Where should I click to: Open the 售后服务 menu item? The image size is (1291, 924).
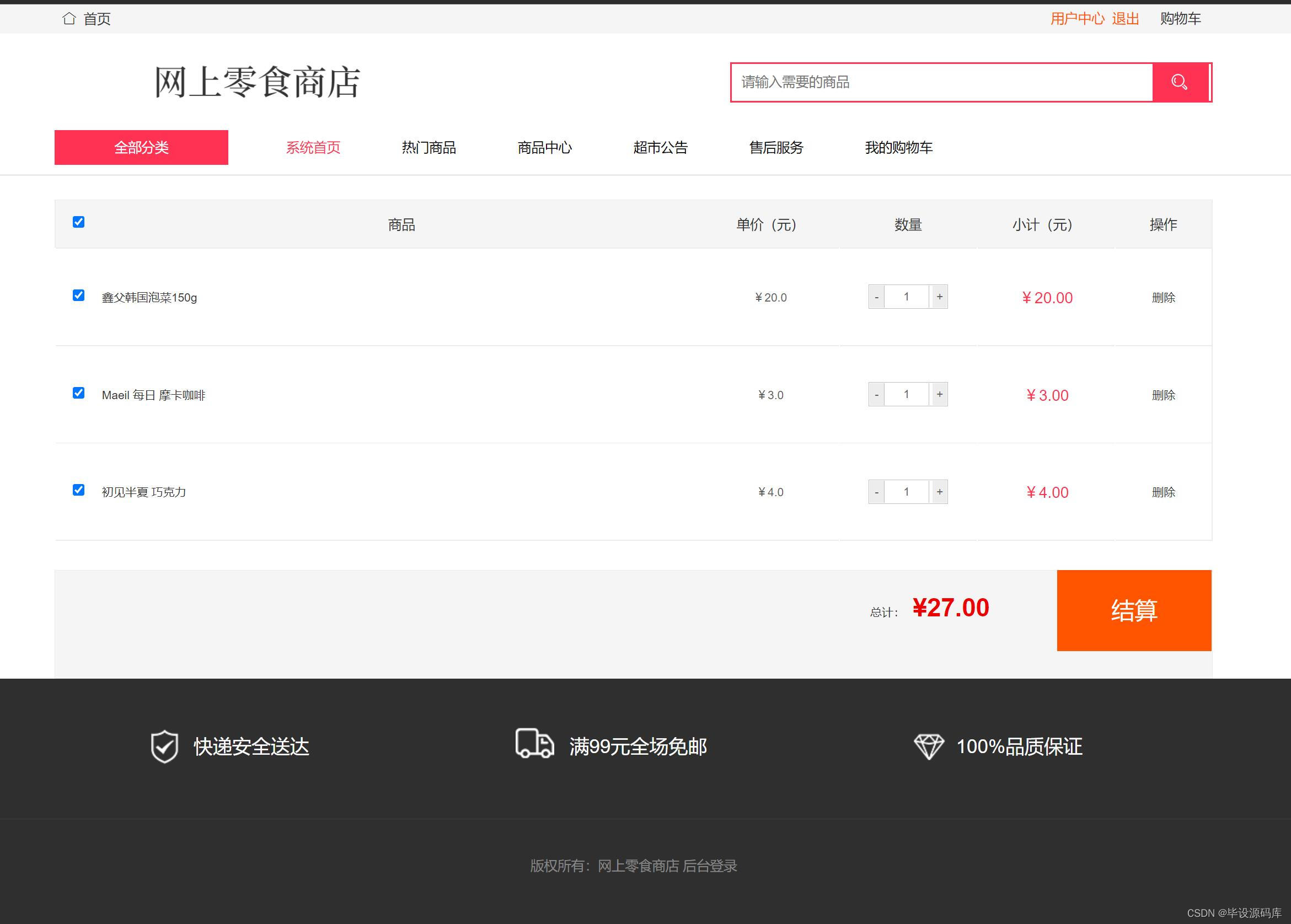point(776,148)
